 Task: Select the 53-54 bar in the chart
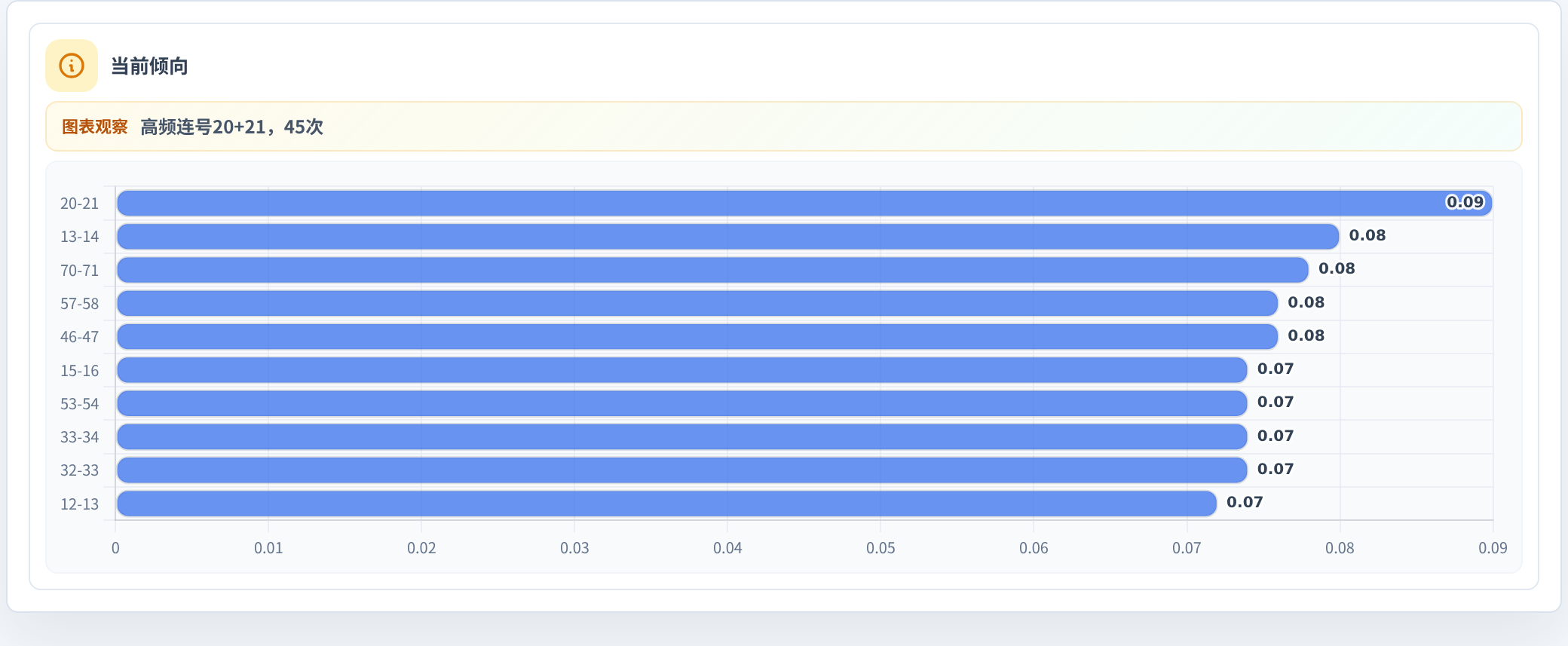point(682,403)
